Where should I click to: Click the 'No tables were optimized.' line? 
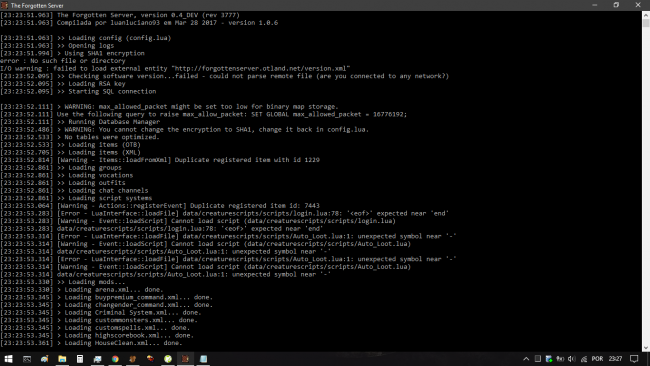80,137
